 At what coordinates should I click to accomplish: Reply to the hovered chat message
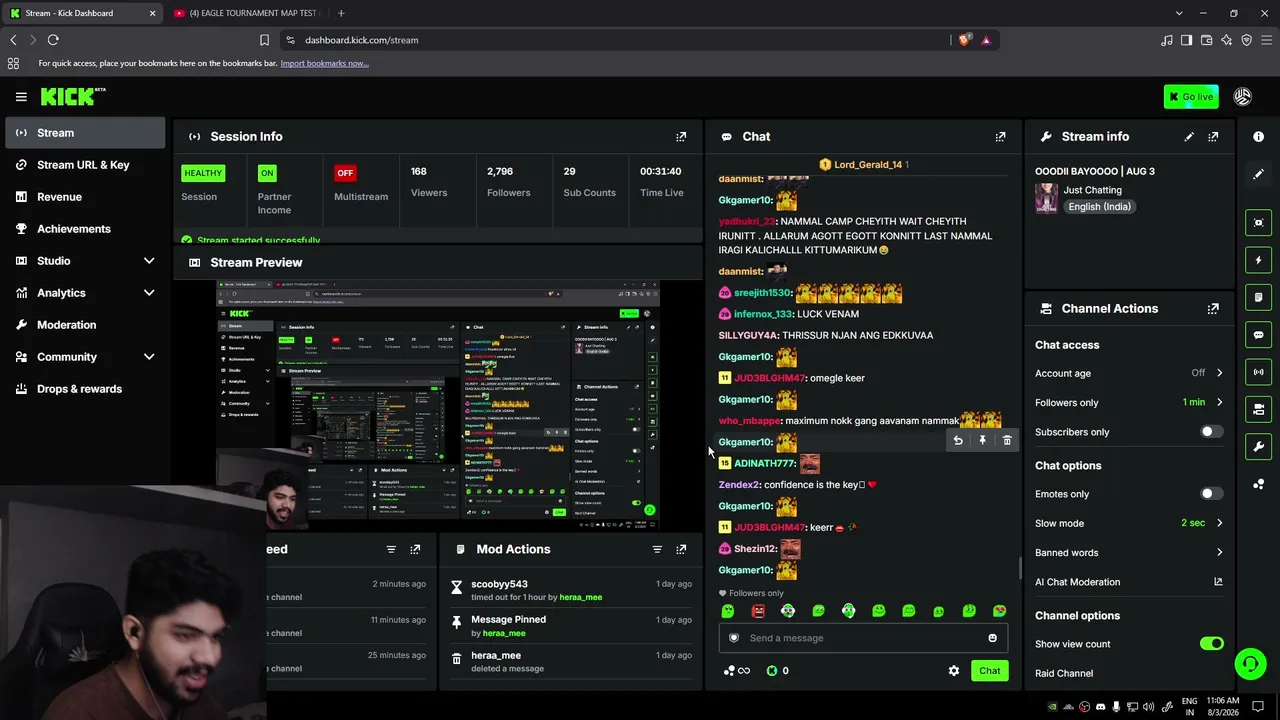tap(958, 441)
